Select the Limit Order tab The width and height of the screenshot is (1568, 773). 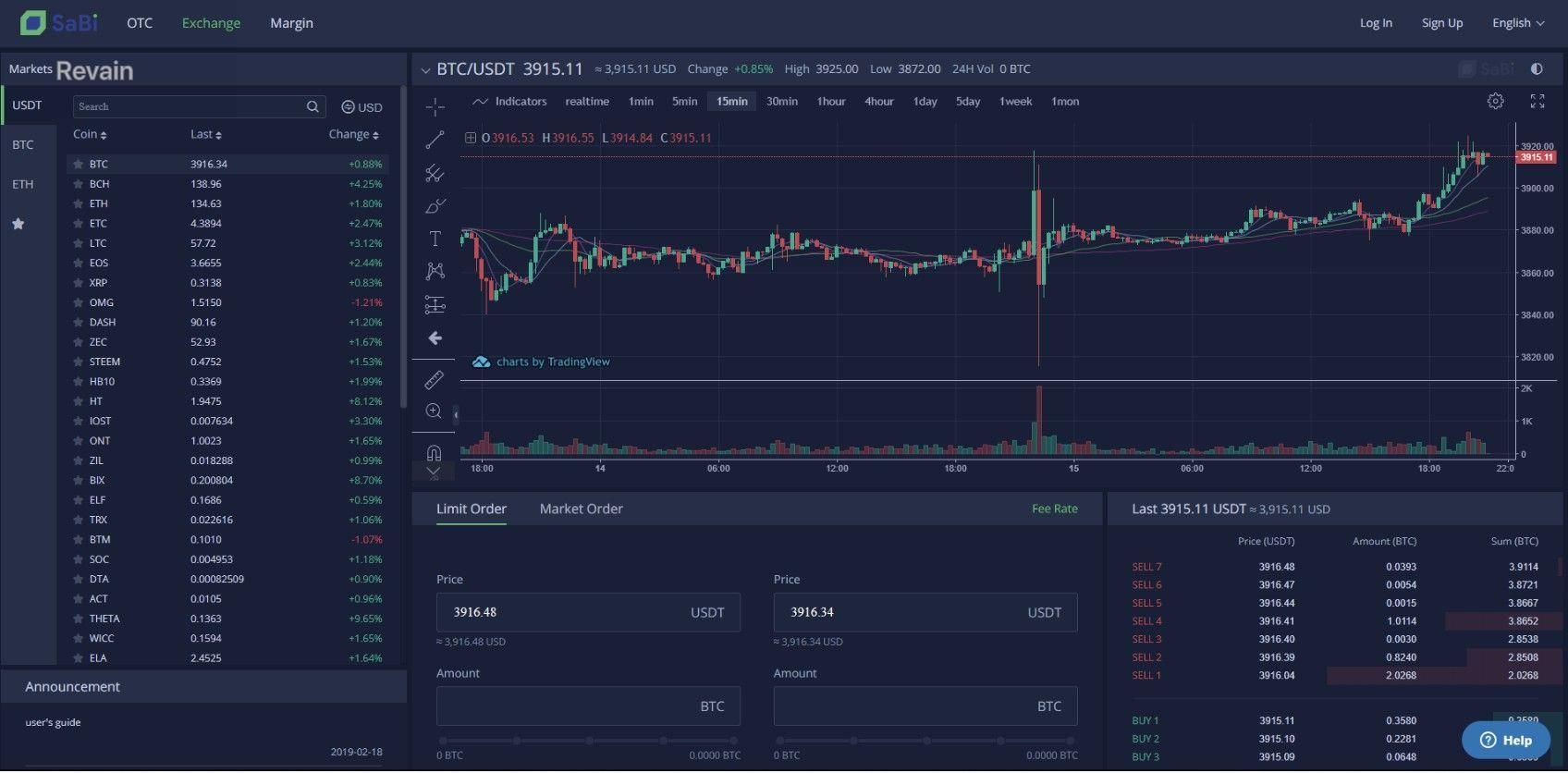tap(472, 509)
